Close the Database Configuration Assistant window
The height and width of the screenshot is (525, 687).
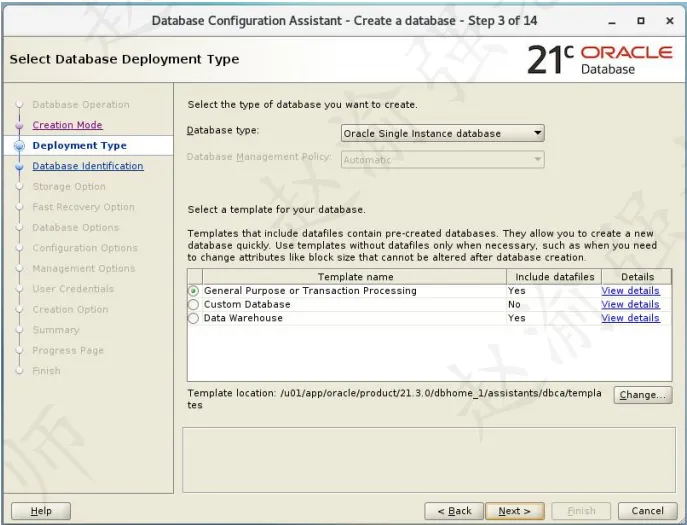pyautogui.click(x=670, y=21)
